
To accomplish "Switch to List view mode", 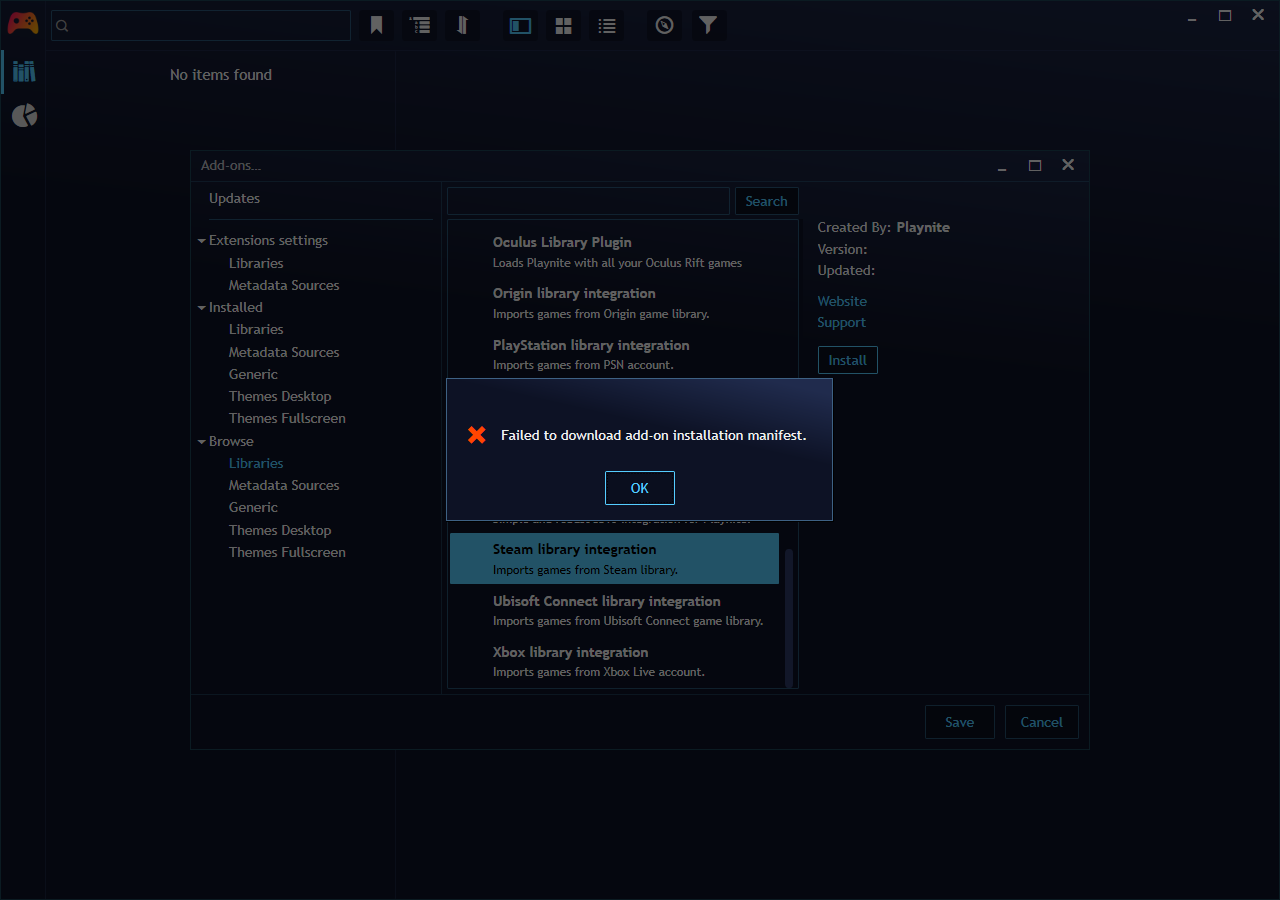I will 607,25.
